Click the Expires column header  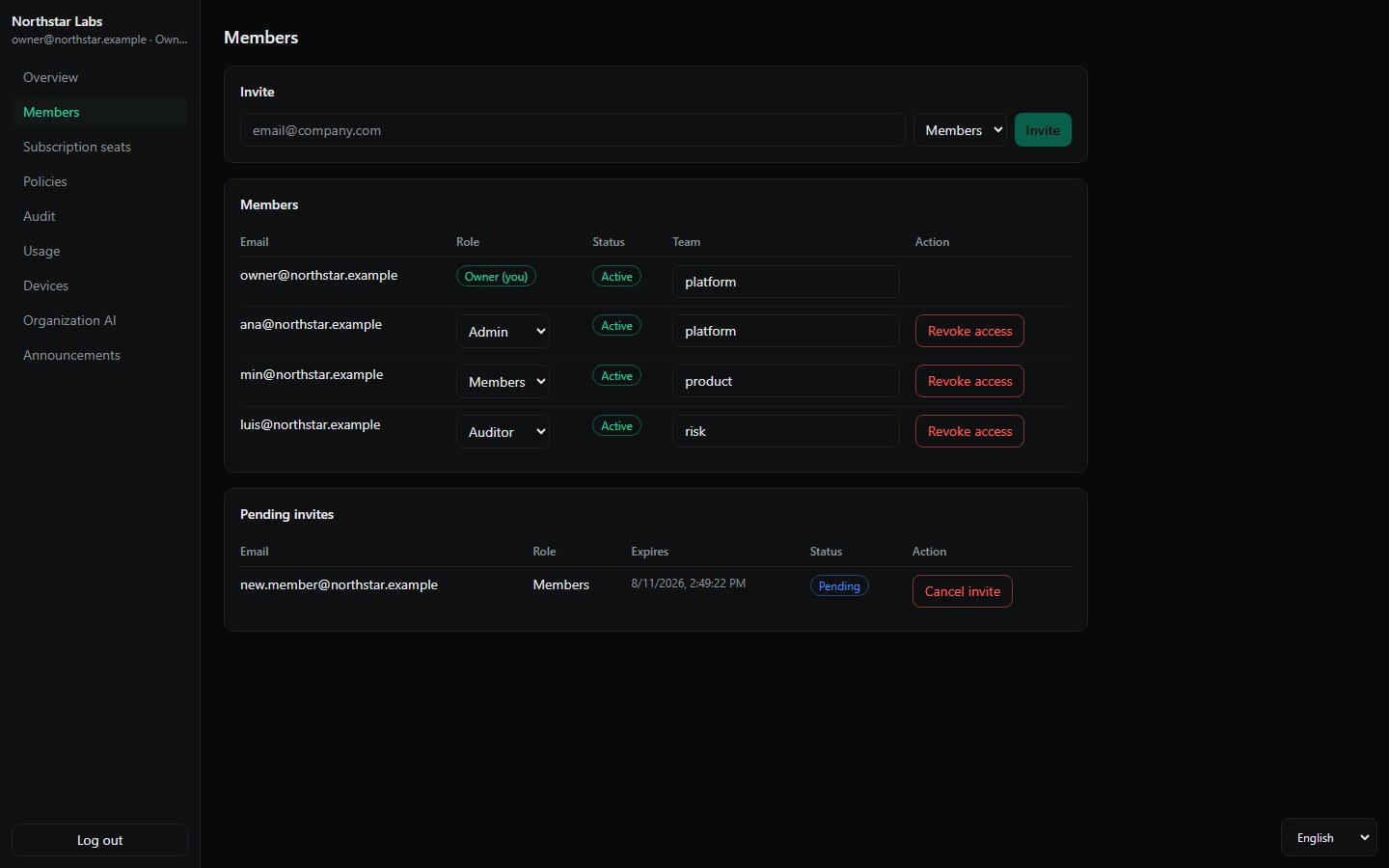(x=650, y=552)
